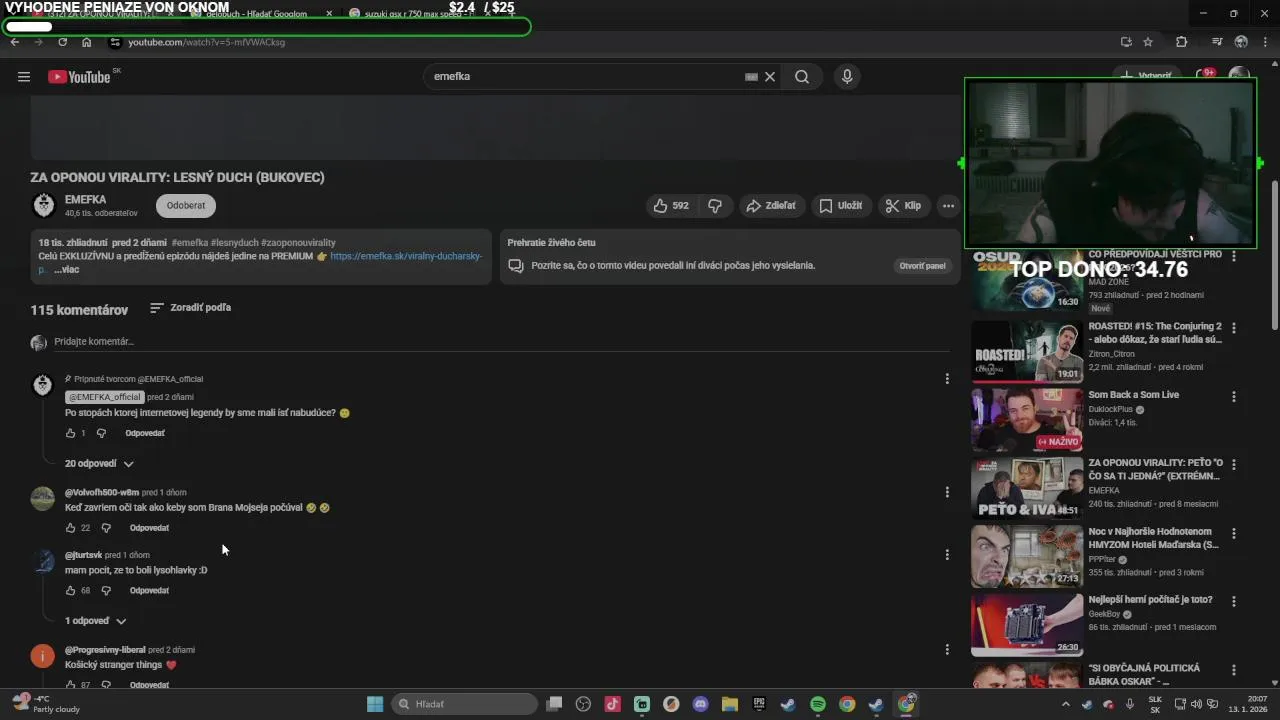
Task: Create a clip with Klip button
Action: pyautogui.click(x=902, y=206)
